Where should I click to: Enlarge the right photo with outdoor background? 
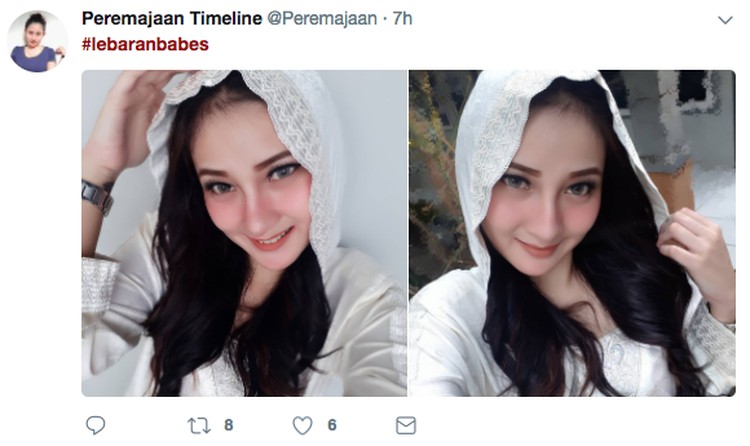tap(572, 233)
